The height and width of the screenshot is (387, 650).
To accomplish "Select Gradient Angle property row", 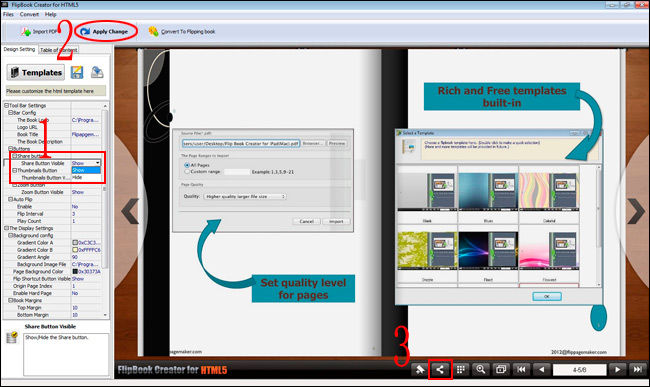I will (x=52, y=257).
